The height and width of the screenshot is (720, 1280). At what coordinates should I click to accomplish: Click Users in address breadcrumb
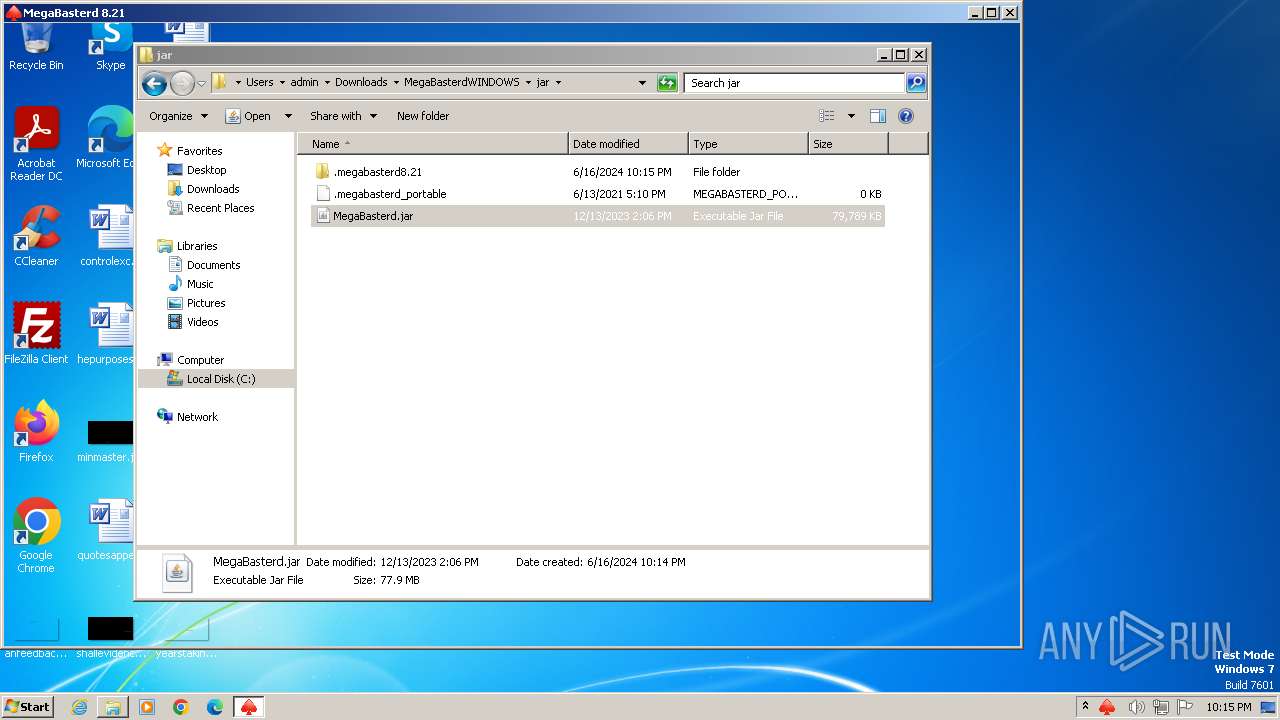(x=259, y=83)
